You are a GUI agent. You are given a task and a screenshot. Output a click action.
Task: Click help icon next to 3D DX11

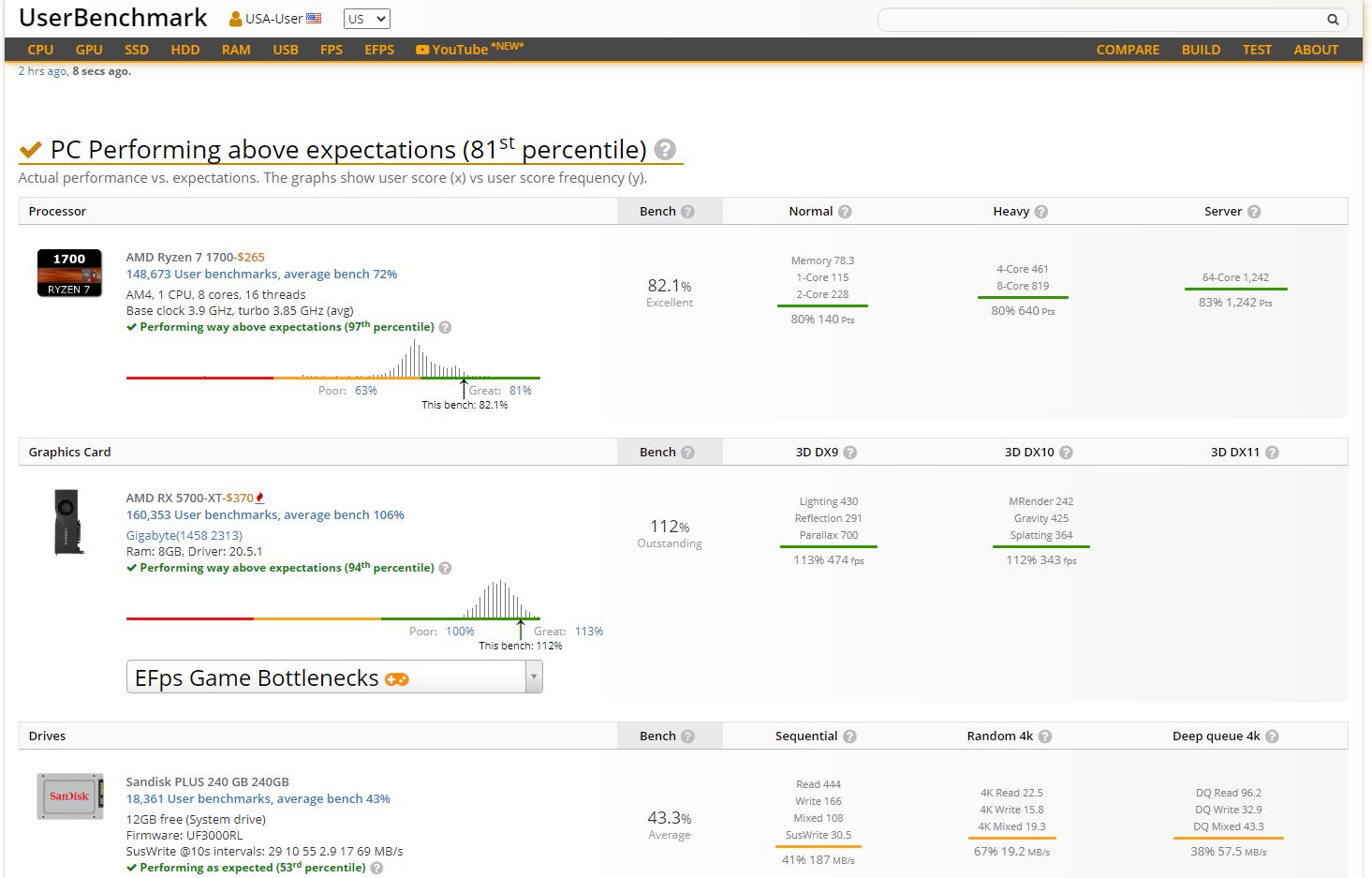(1272, 453)
